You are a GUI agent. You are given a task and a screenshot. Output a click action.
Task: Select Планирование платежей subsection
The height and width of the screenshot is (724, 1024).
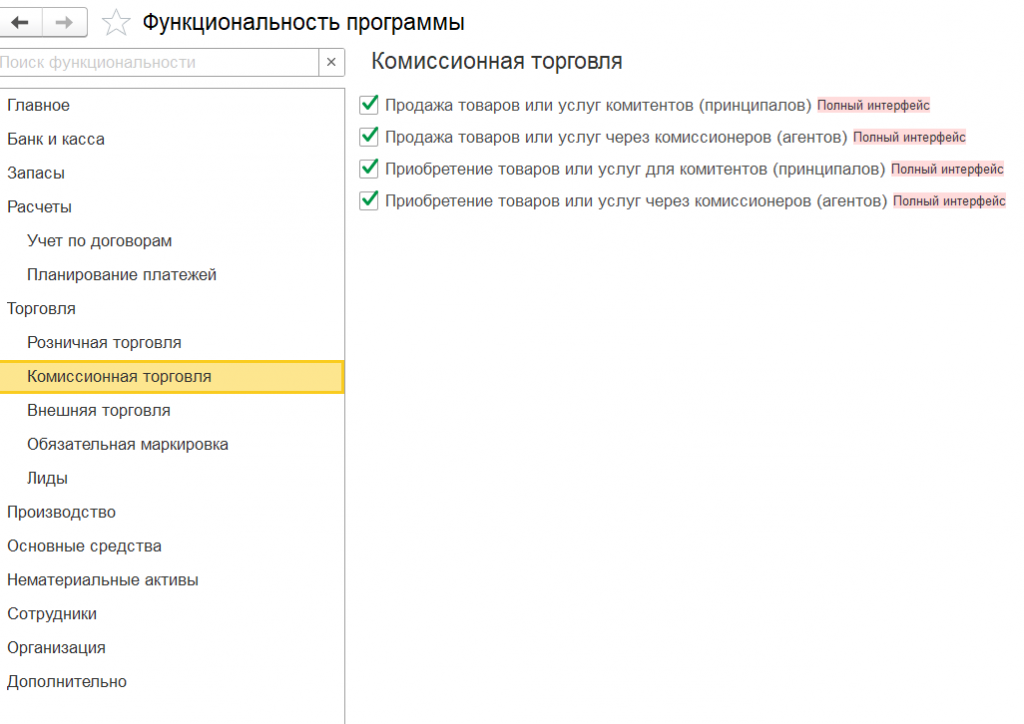[122, 275]
